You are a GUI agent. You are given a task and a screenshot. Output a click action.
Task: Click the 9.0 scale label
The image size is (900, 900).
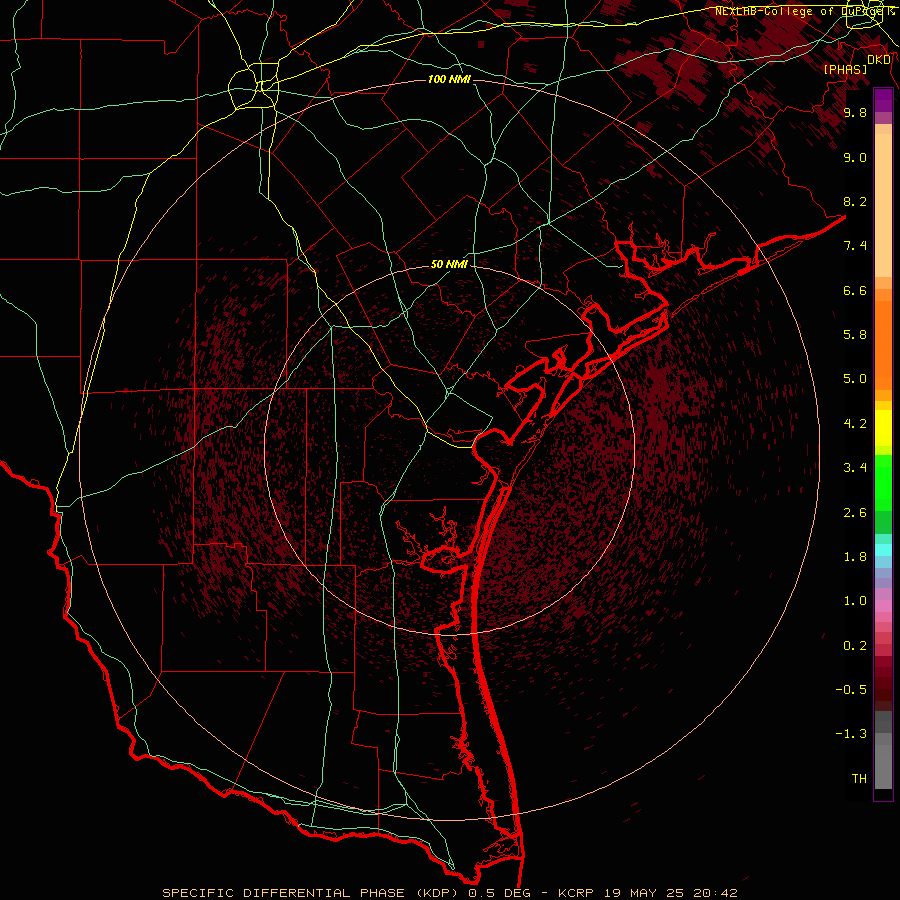(x=855, y=157)
